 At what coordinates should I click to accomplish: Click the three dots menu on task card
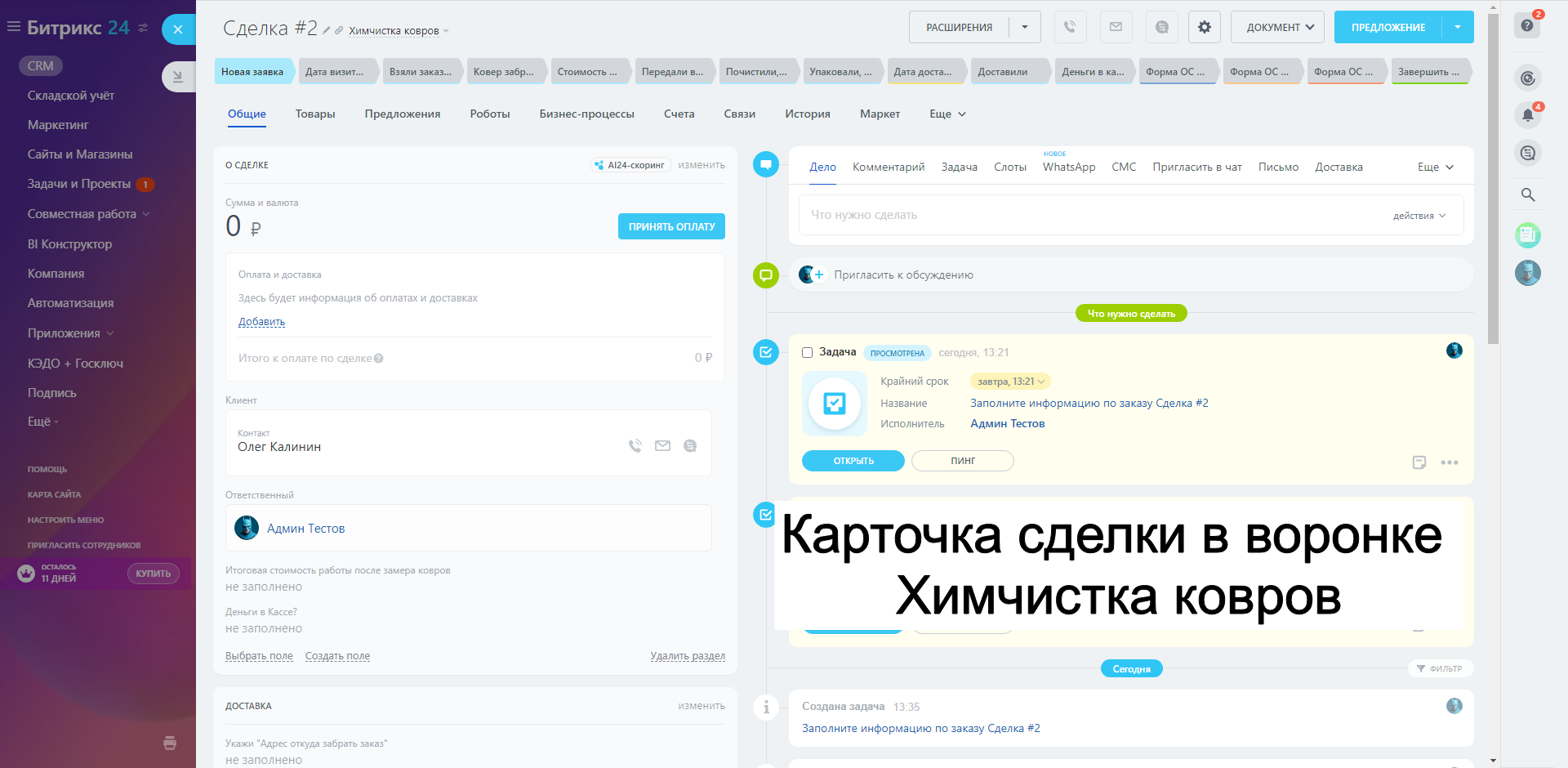1449,462
